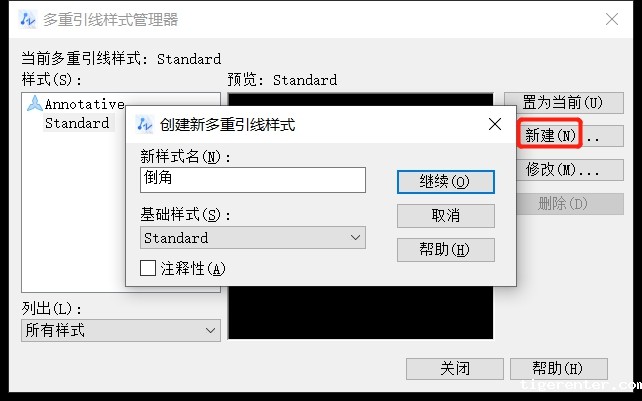Click the annotative icon beside Annotative style

[x=35, y=104]
